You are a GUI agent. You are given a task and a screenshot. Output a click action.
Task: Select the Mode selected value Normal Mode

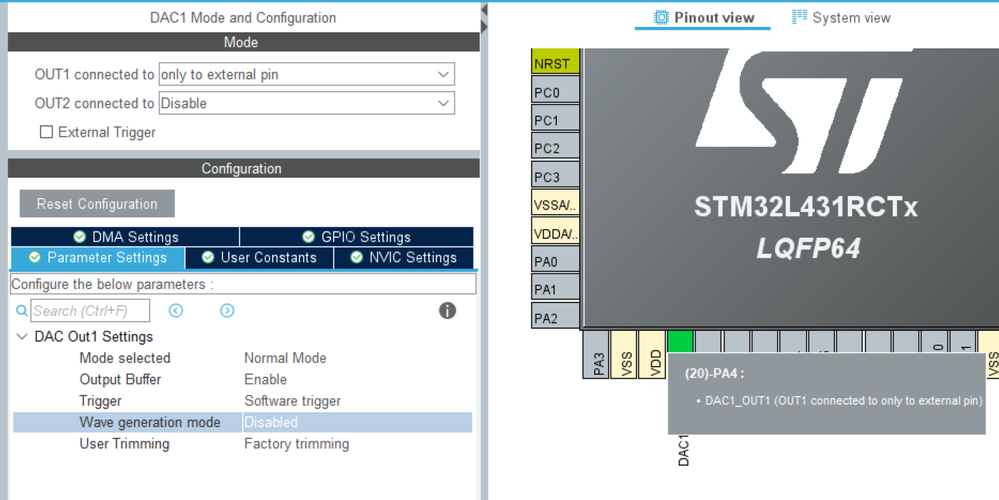285,358
